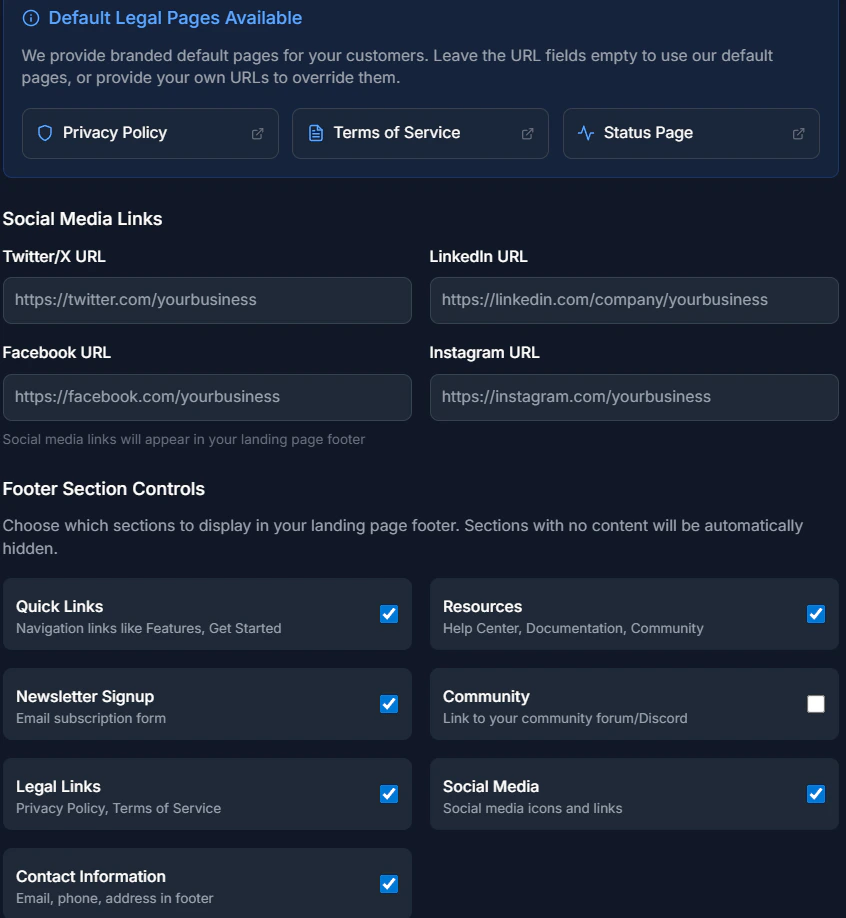846x918 pixels.
Task: Click the external link icon next to Privacy Policy
Action: 257,132
